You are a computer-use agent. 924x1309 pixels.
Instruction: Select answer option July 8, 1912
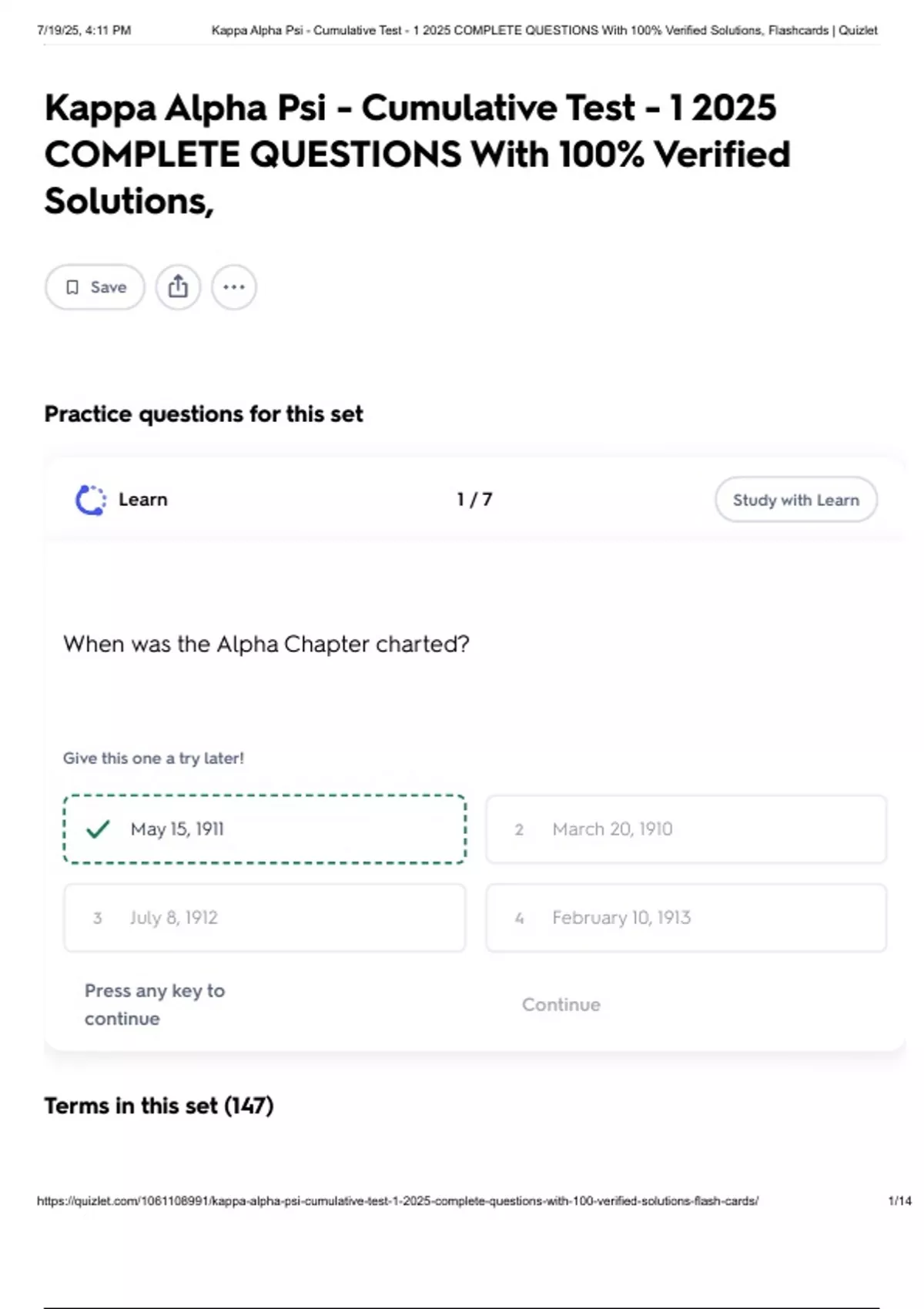point(263,918)
